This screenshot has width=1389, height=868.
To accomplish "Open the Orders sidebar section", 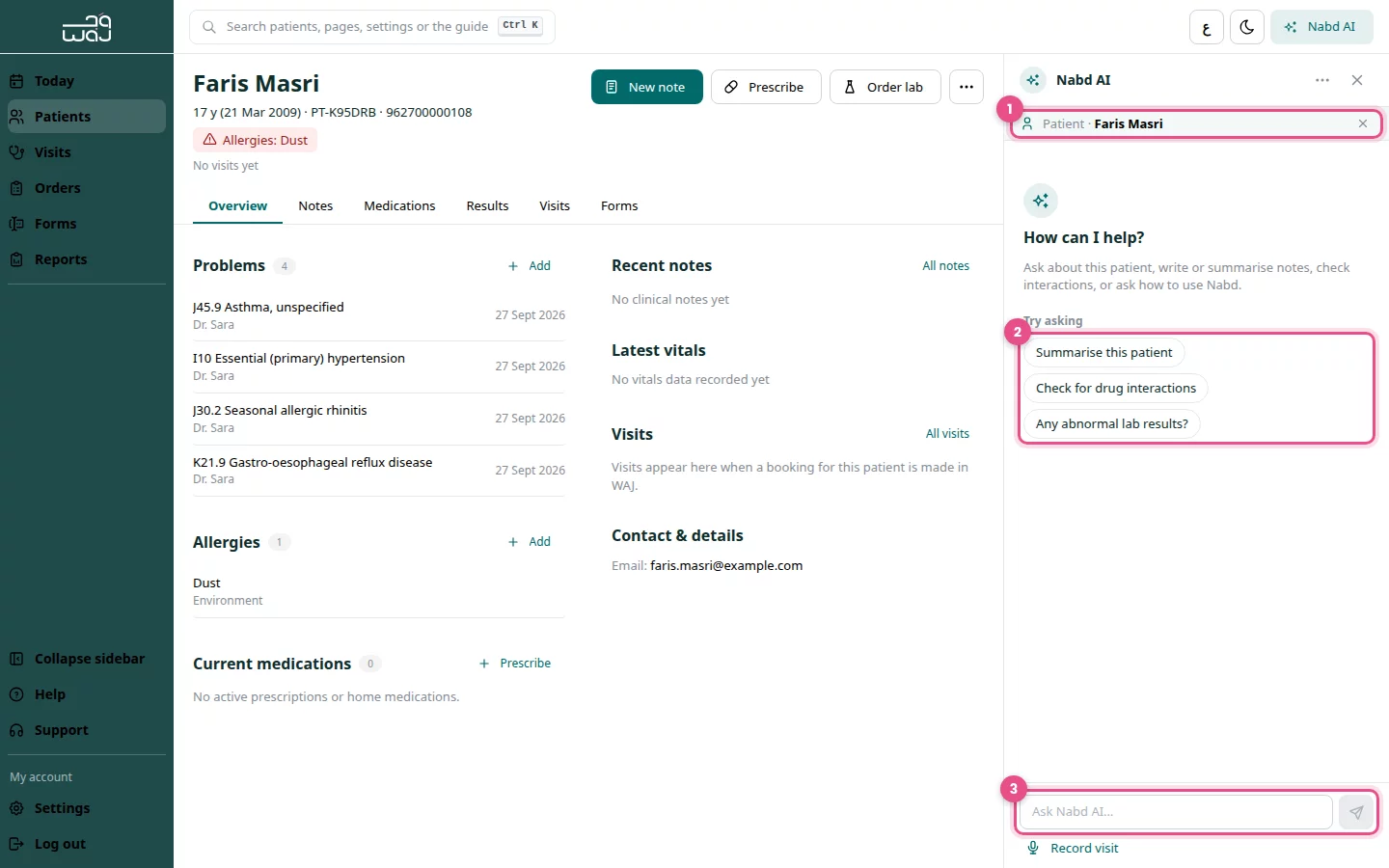I will (x=87, y=188).
